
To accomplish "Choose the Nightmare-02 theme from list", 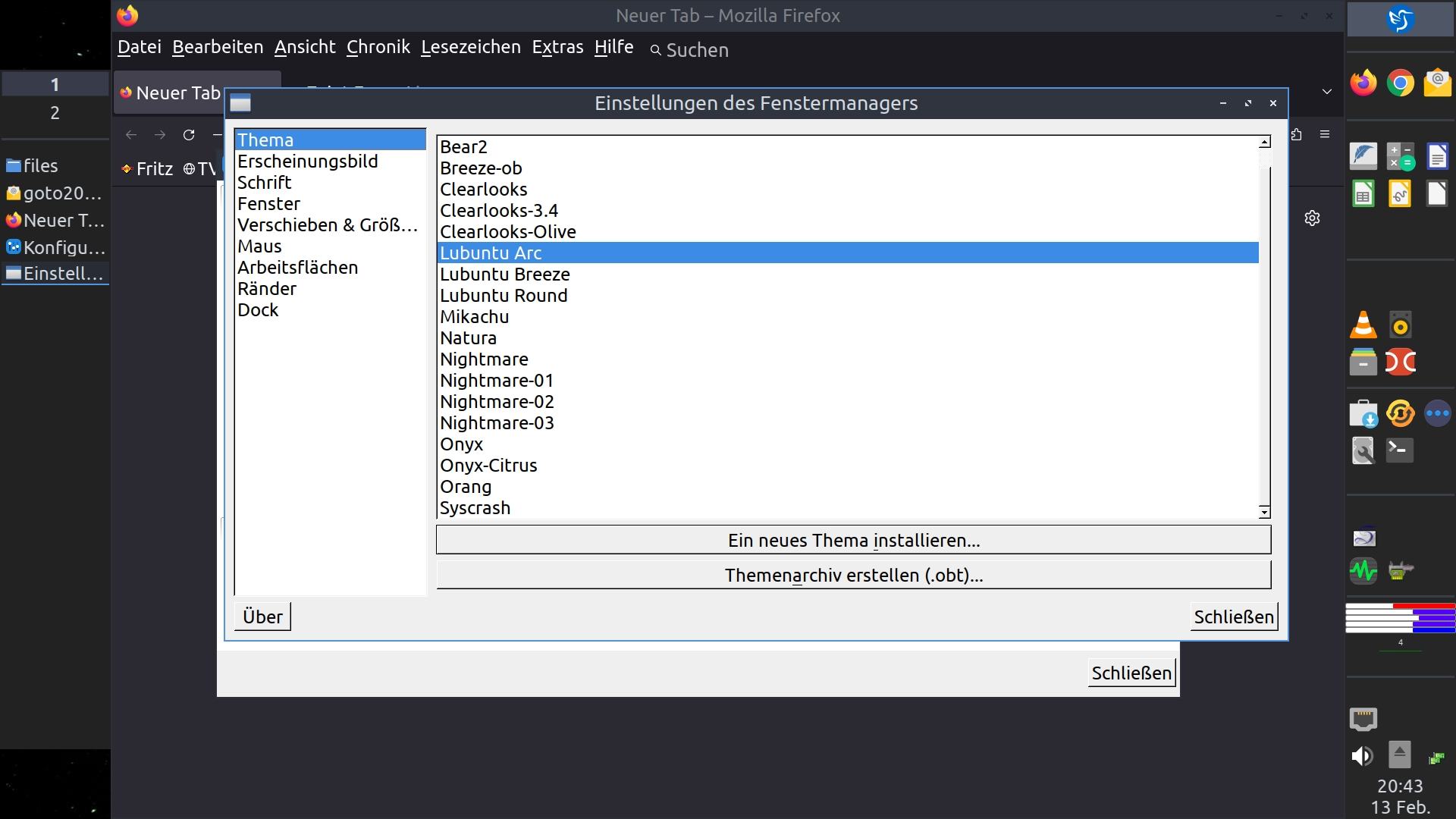I will click(497, 402).
